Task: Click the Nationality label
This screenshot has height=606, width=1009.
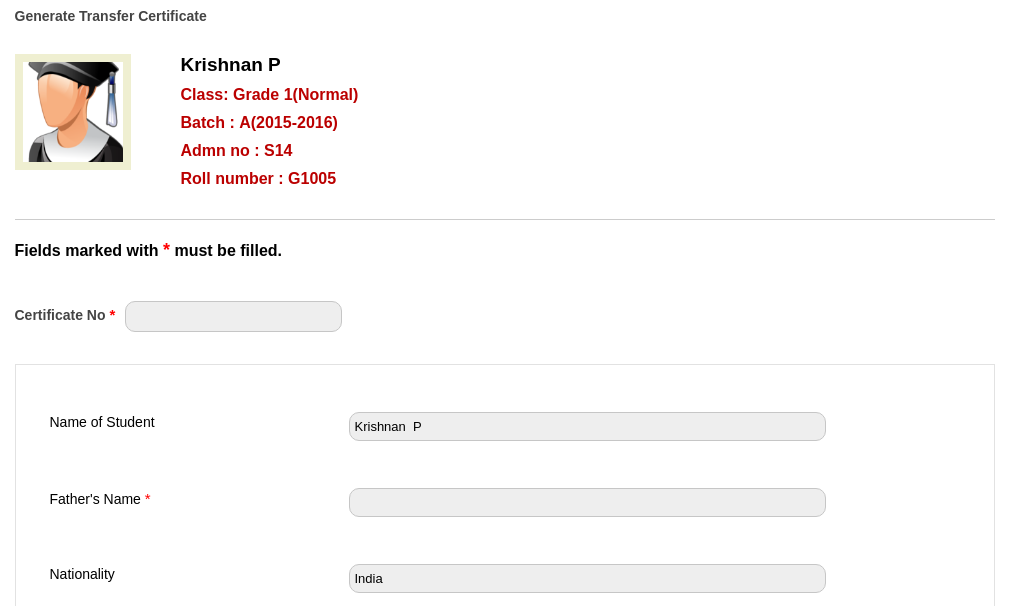Action: [x=82, y=574]
